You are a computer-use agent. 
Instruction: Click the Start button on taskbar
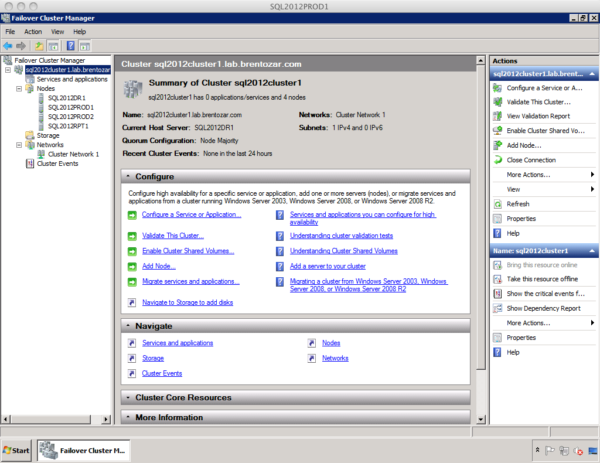(16, 451)
